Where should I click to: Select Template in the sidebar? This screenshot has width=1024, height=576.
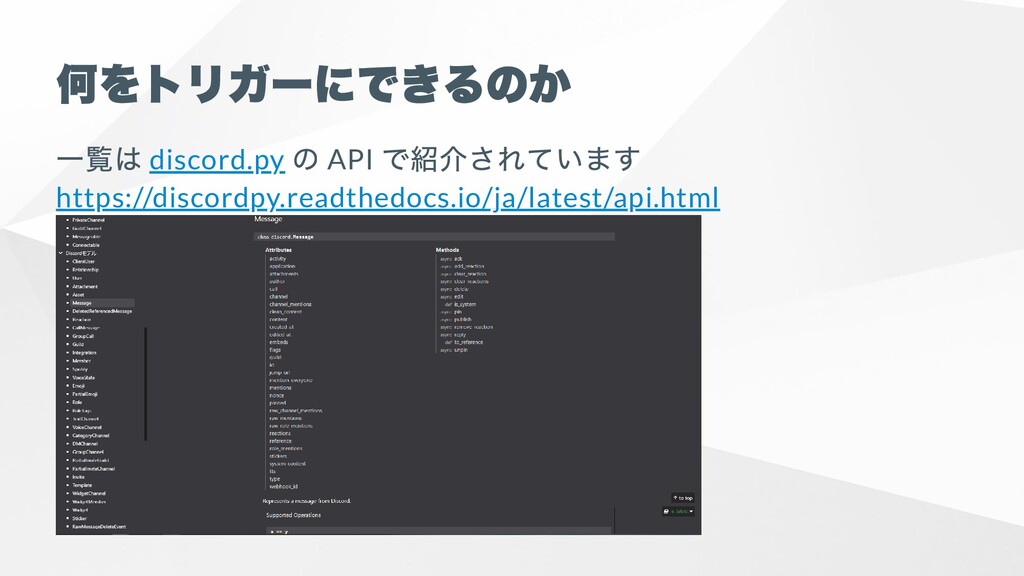82,485
